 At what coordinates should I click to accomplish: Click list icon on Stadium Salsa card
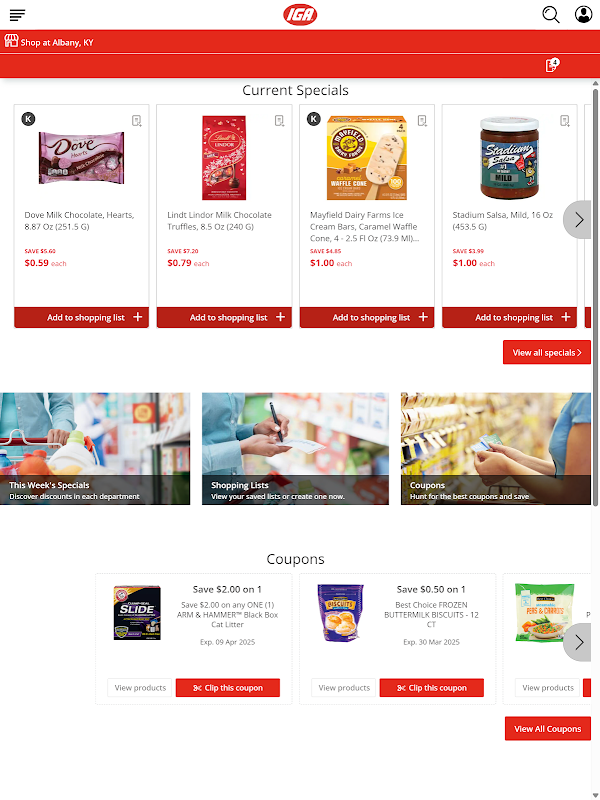click(x=564, y=120)
